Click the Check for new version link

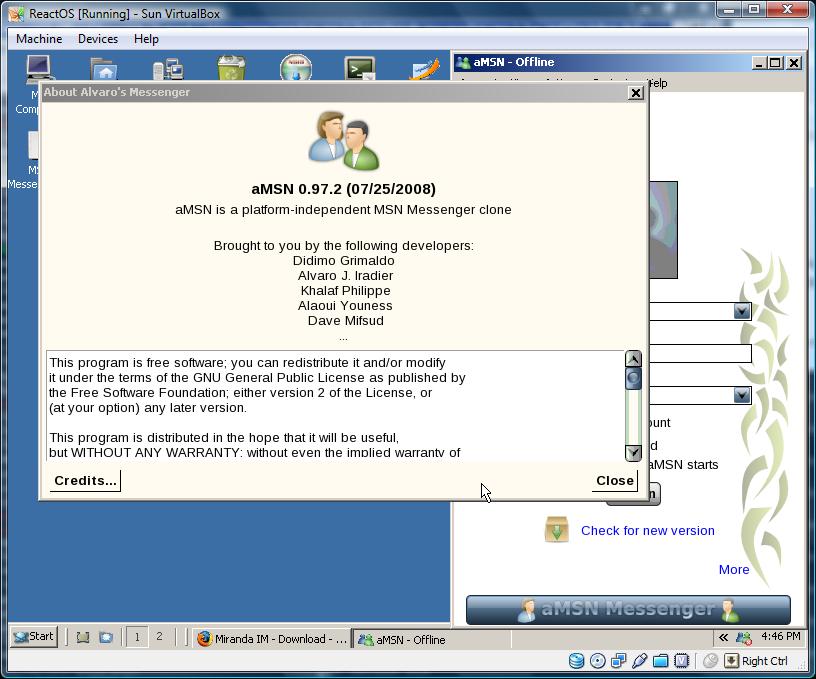(x=647, y=531)
